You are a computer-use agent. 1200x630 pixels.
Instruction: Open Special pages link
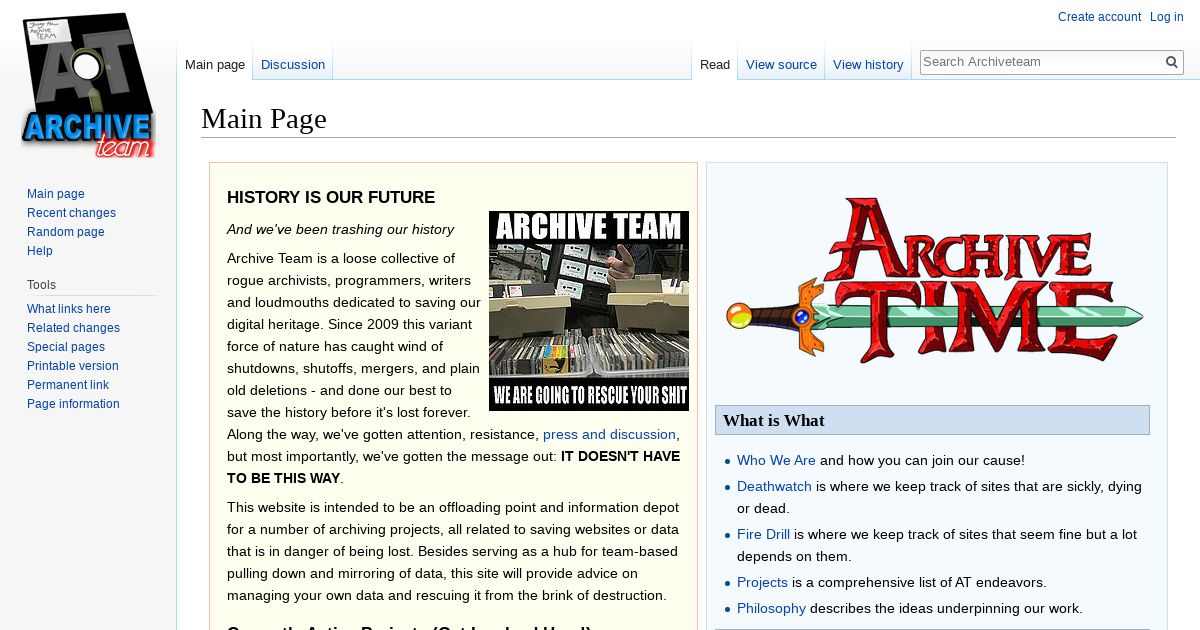(x=66, y=347)
